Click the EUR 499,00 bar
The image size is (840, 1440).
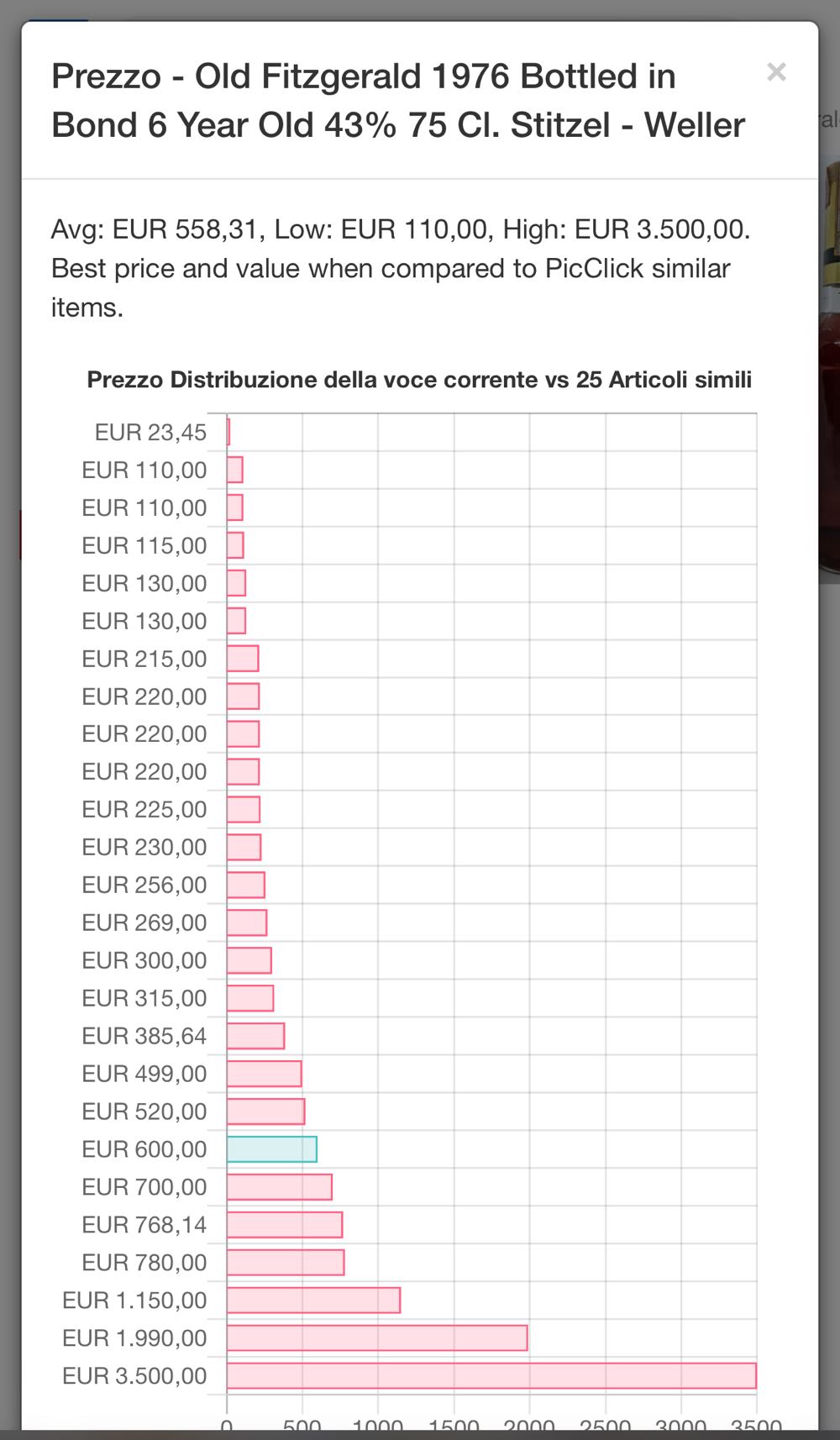coord(264,1073)
